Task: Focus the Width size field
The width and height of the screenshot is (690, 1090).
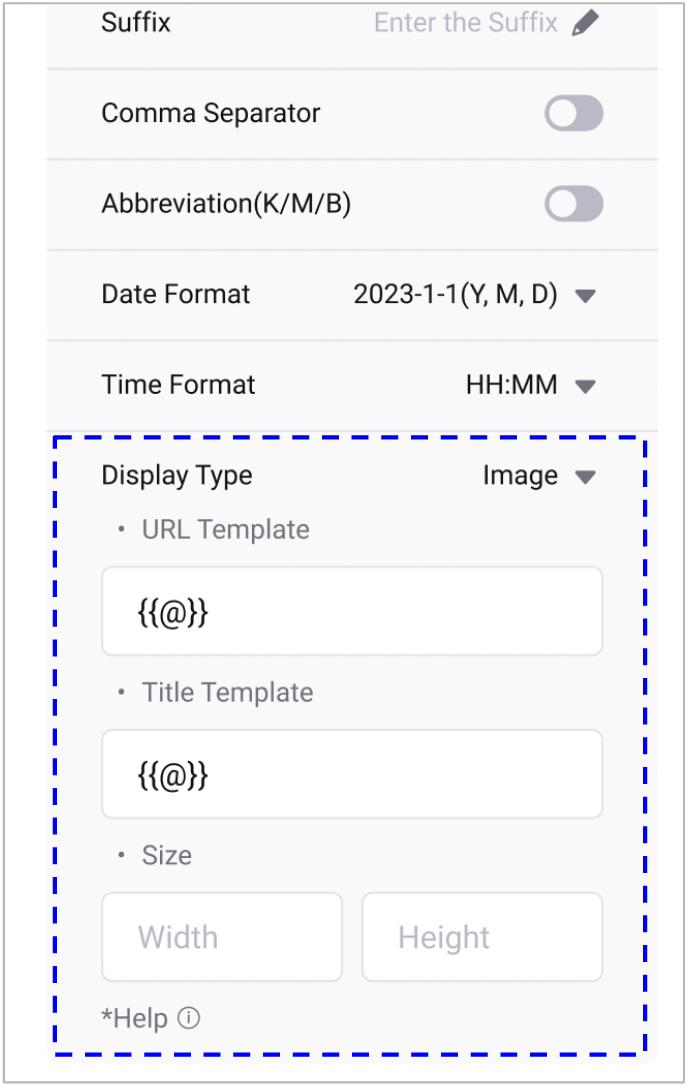Action: pos(222,938)
